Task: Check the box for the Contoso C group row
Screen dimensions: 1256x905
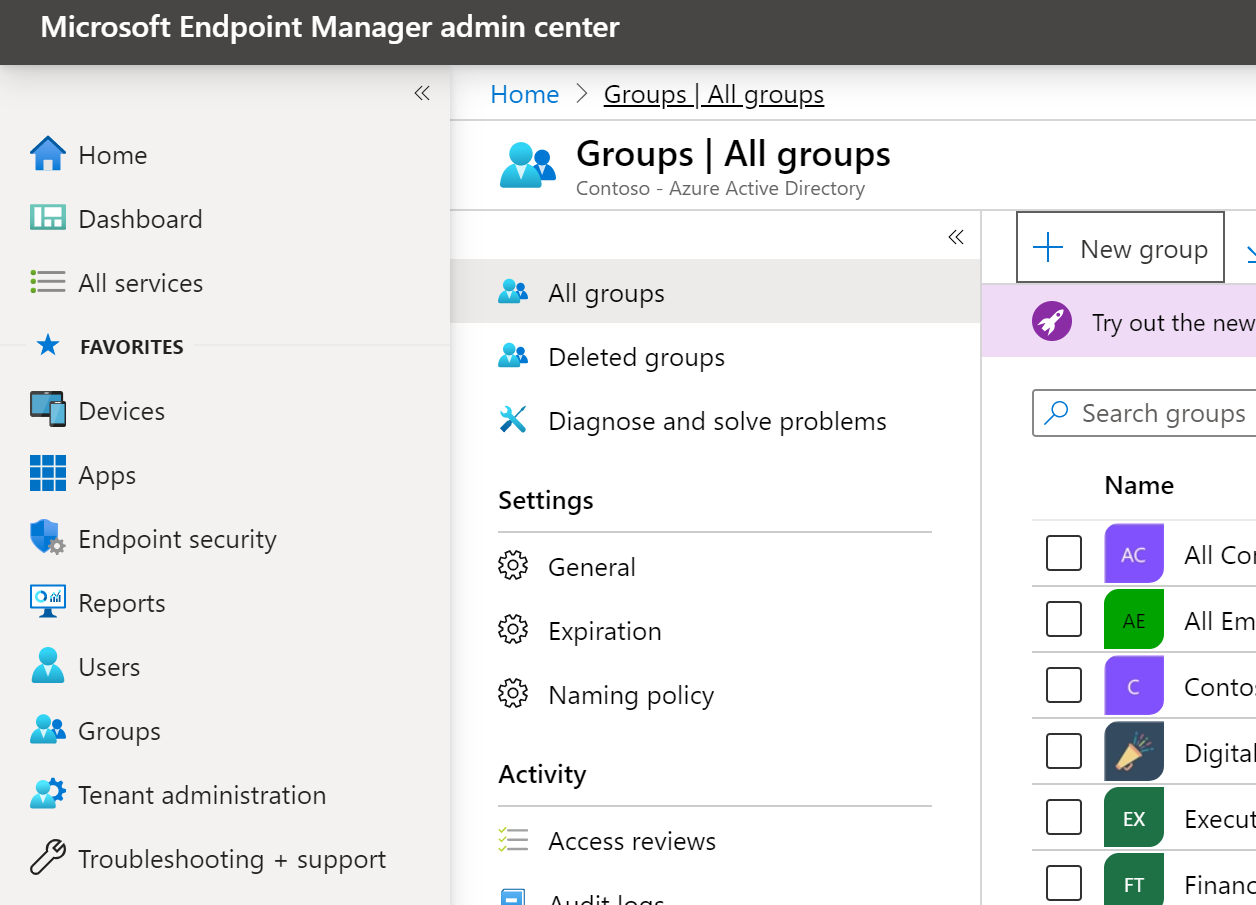Action: [1064, 685]
